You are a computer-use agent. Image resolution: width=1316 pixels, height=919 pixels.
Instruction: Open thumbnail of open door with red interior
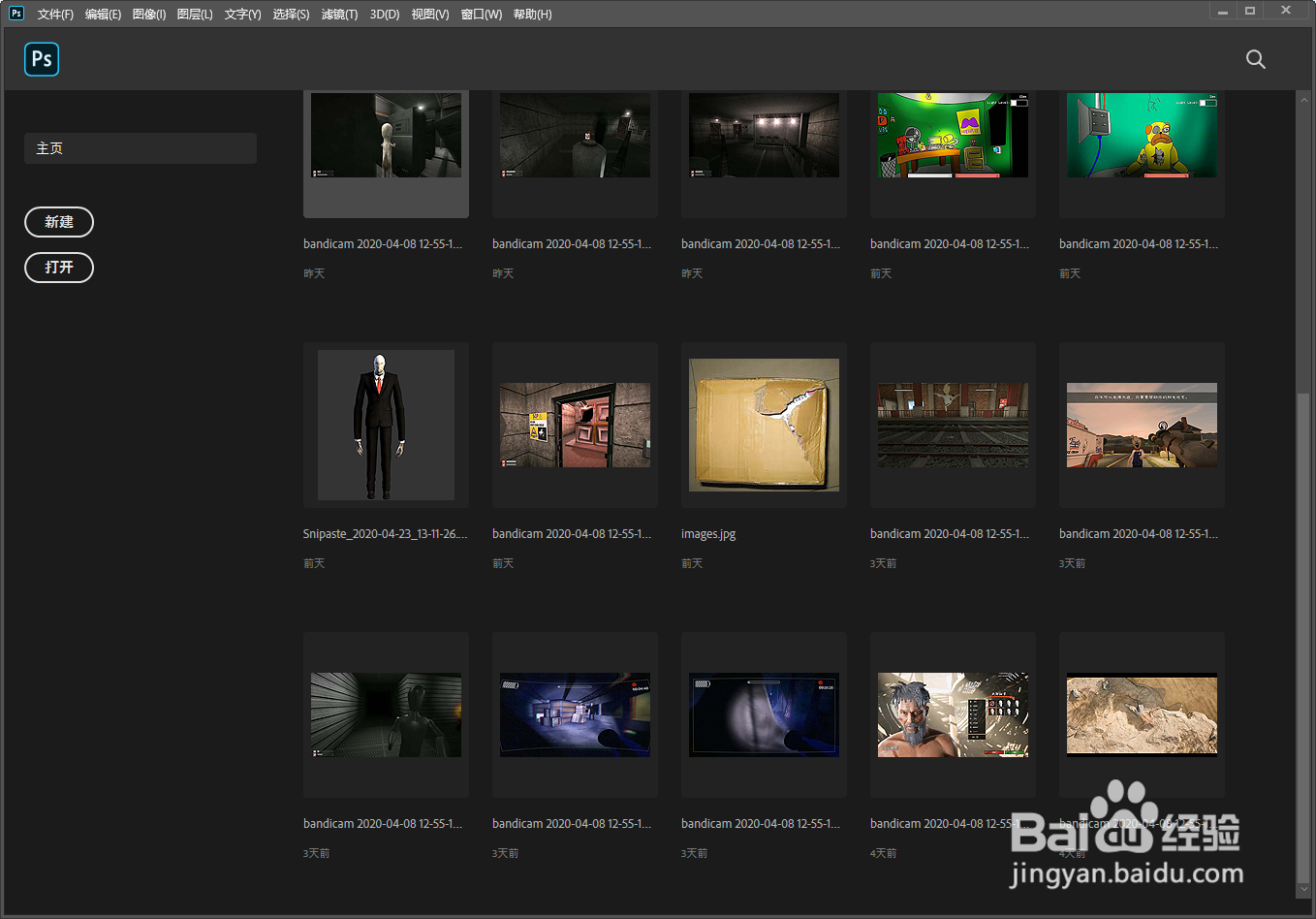click(x=575, y=425)
